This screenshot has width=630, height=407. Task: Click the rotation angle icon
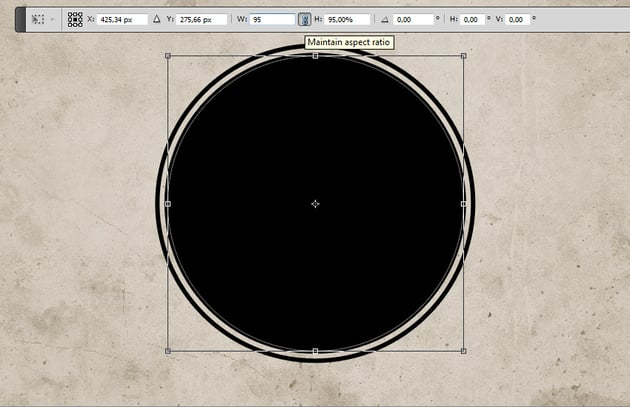click(x=385, y=19)
